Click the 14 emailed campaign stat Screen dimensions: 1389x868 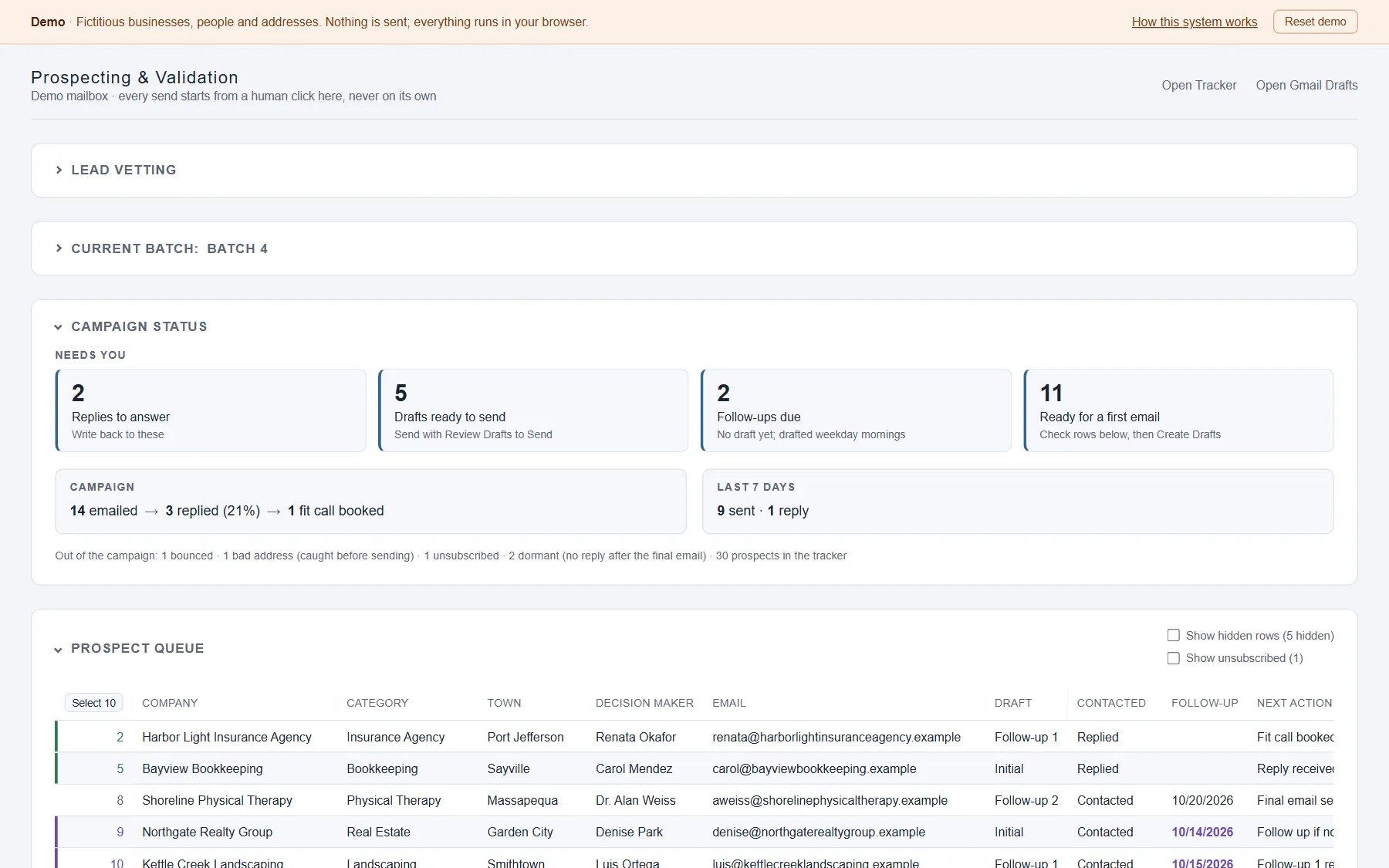point(103,511)
